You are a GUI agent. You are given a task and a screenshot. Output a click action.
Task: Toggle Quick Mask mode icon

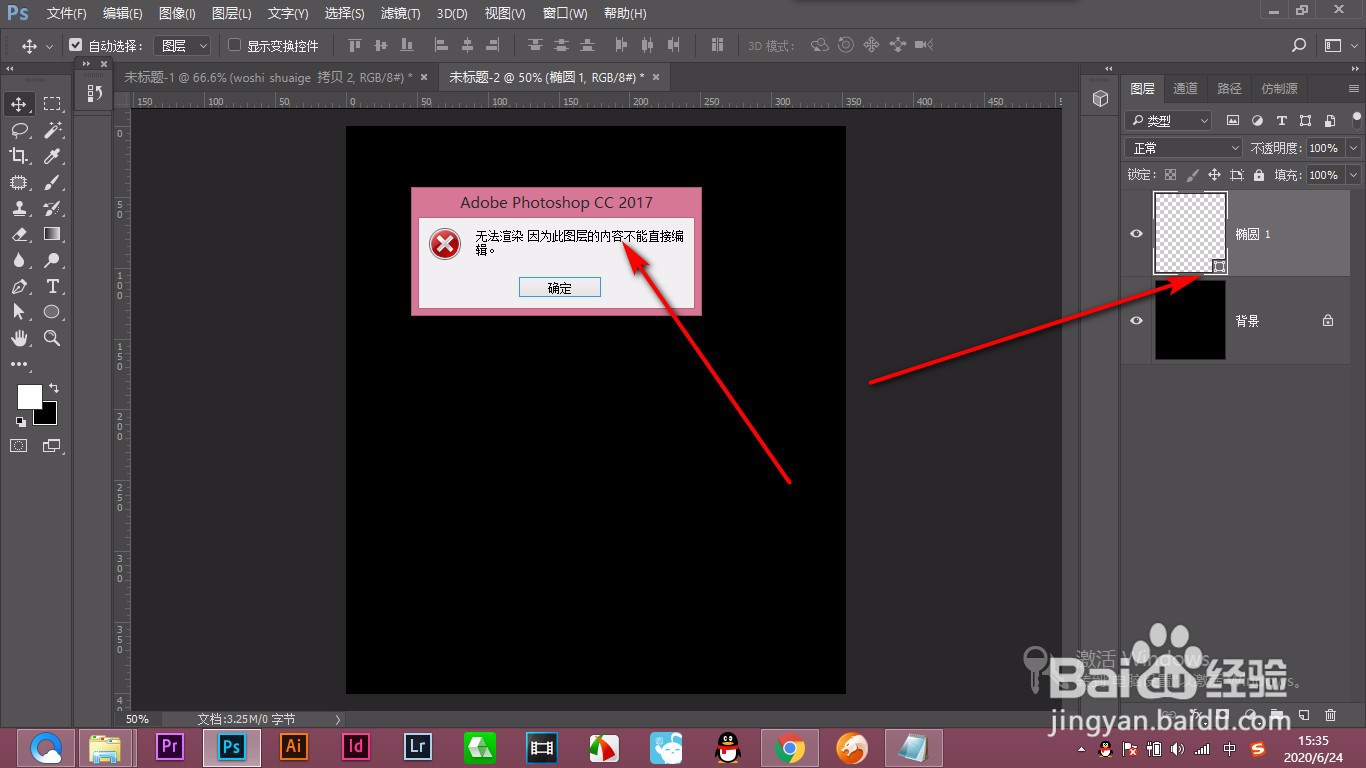coord(19,445)
